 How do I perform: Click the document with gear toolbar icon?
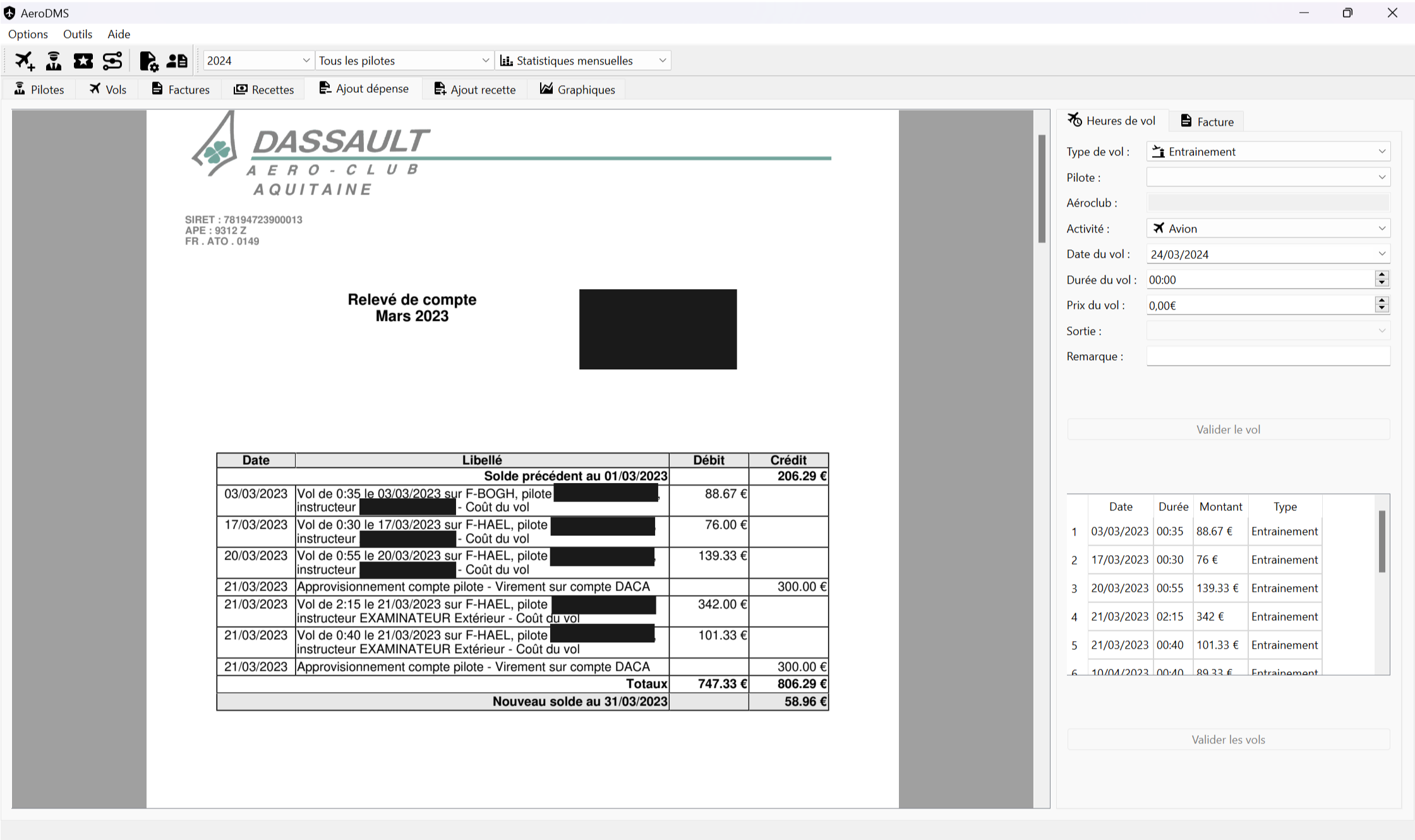(x=148, y=61)
